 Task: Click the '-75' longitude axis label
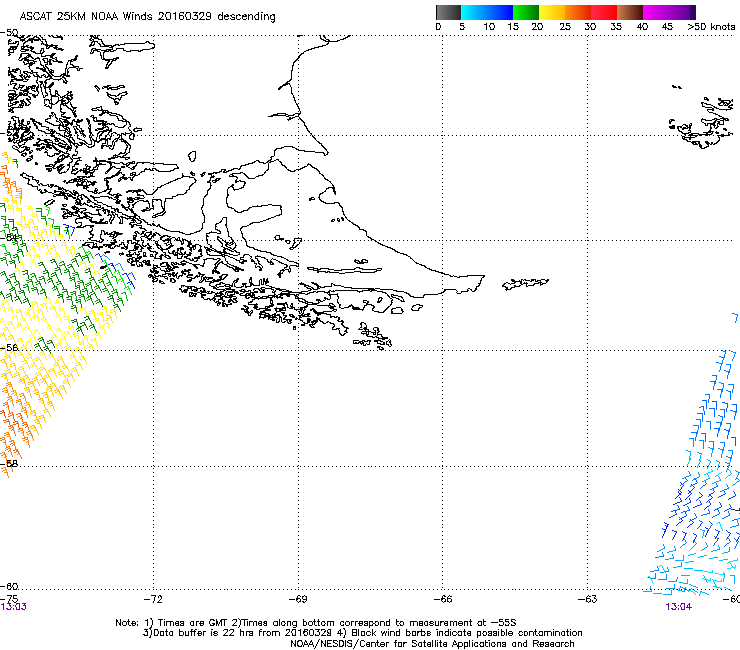(9, 599)
